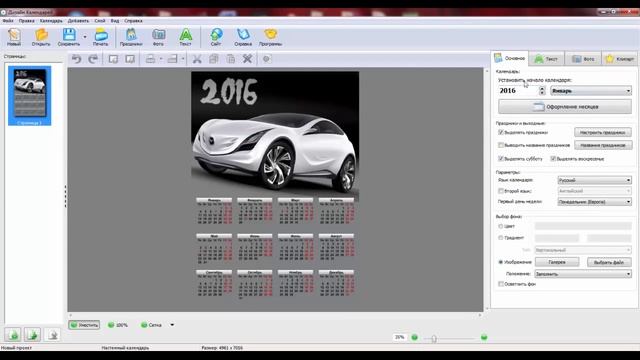The image size is (640, 360).
Task: Select Градиент background radio button
Action: 501,238
